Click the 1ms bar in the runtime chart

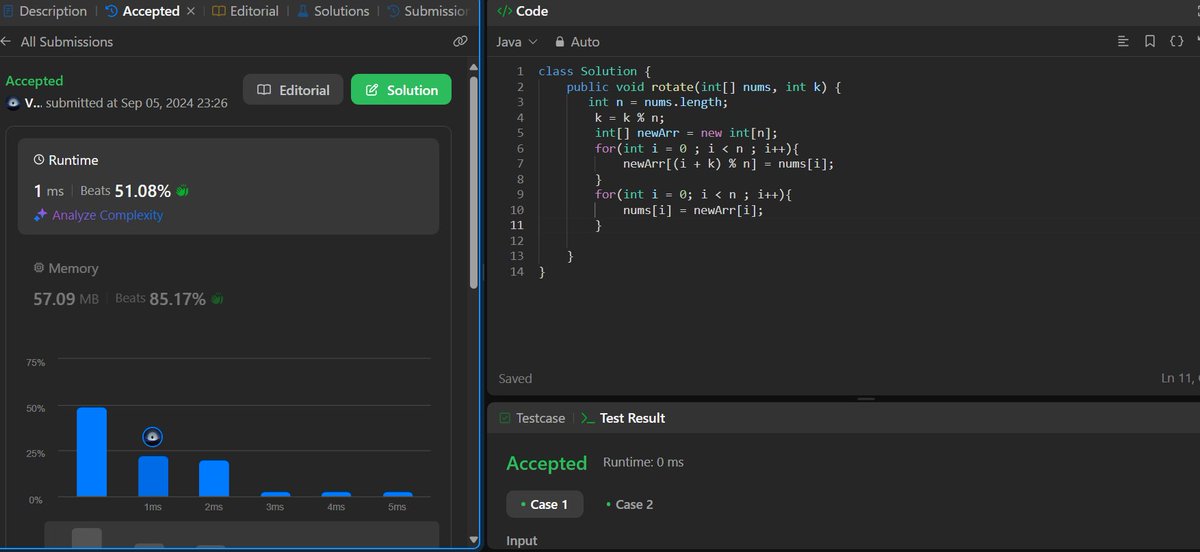[x=153, y=476]
